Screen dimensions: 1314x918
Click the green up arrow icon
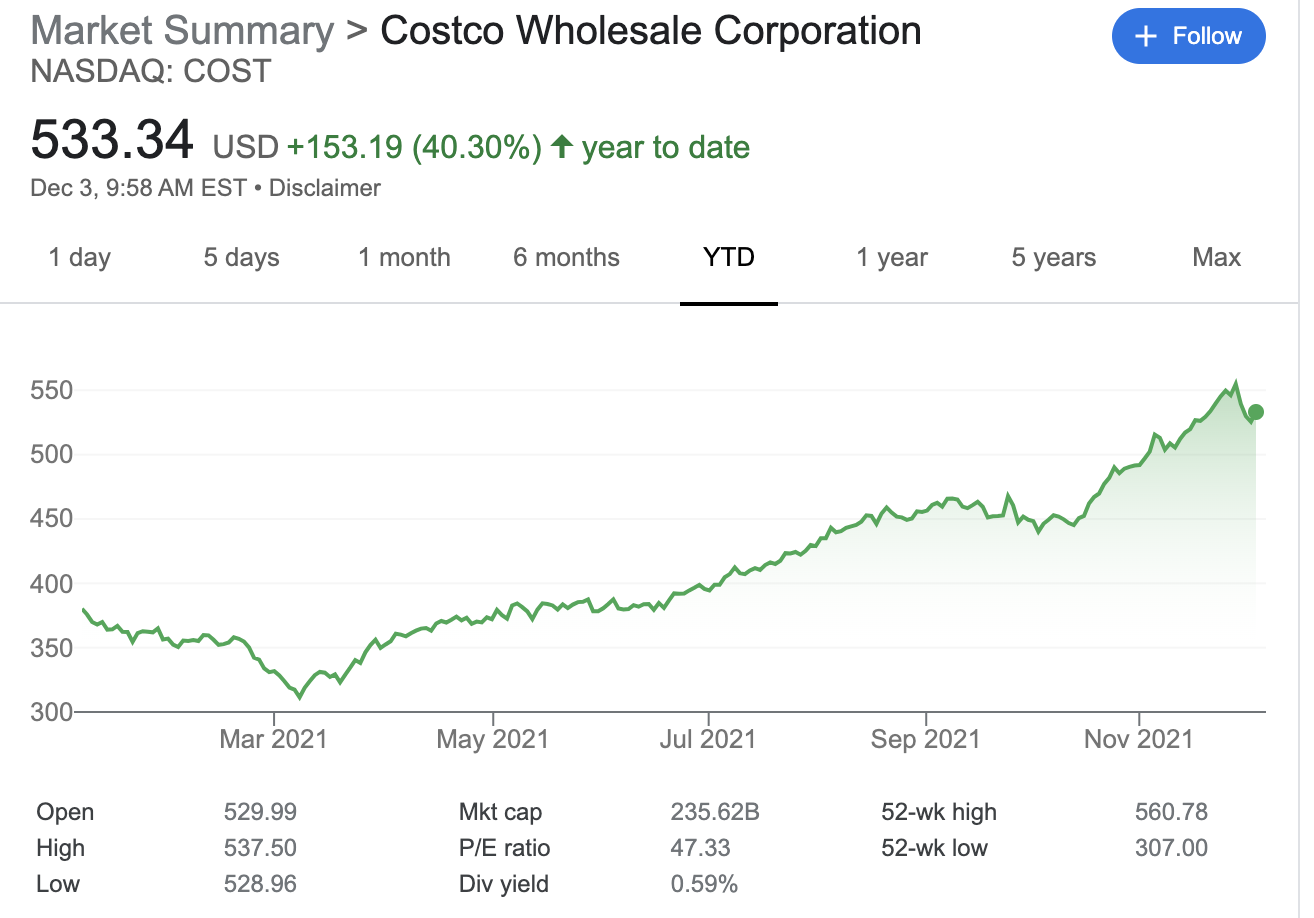pyautogui.click(x=562, y=148)
